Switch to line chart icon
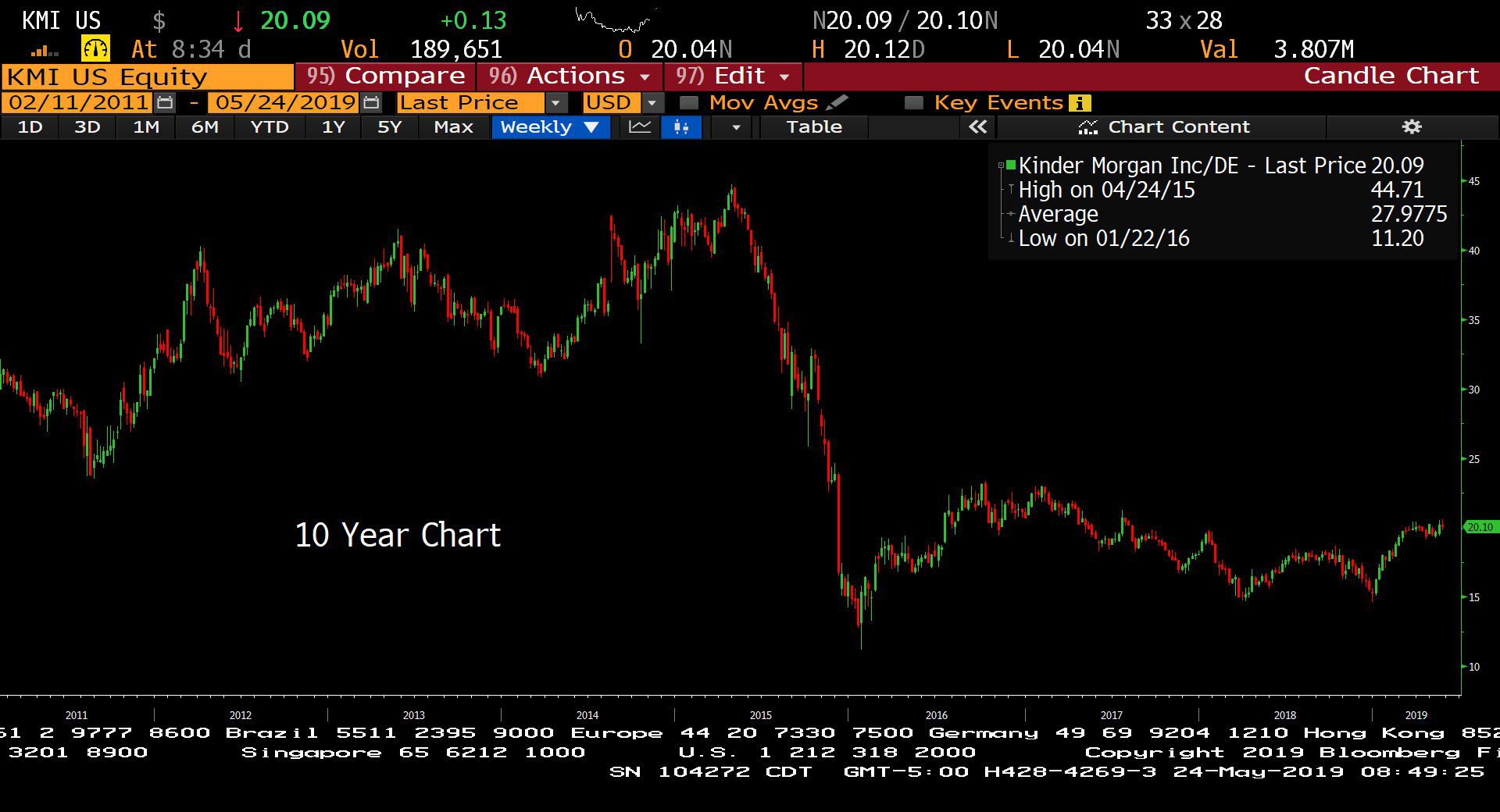Image resolution: width=1500 pixels, height=812 pixels. [640, 127]
